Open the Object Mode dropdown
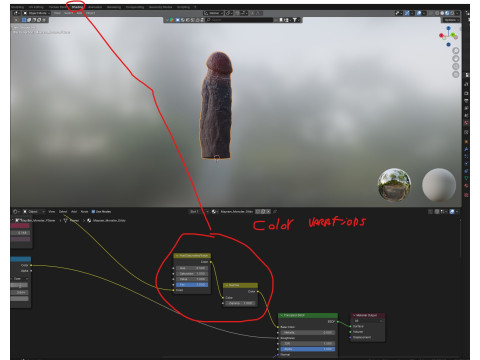Viewport: 480px width, 360px height. click(x=37, y=13)
